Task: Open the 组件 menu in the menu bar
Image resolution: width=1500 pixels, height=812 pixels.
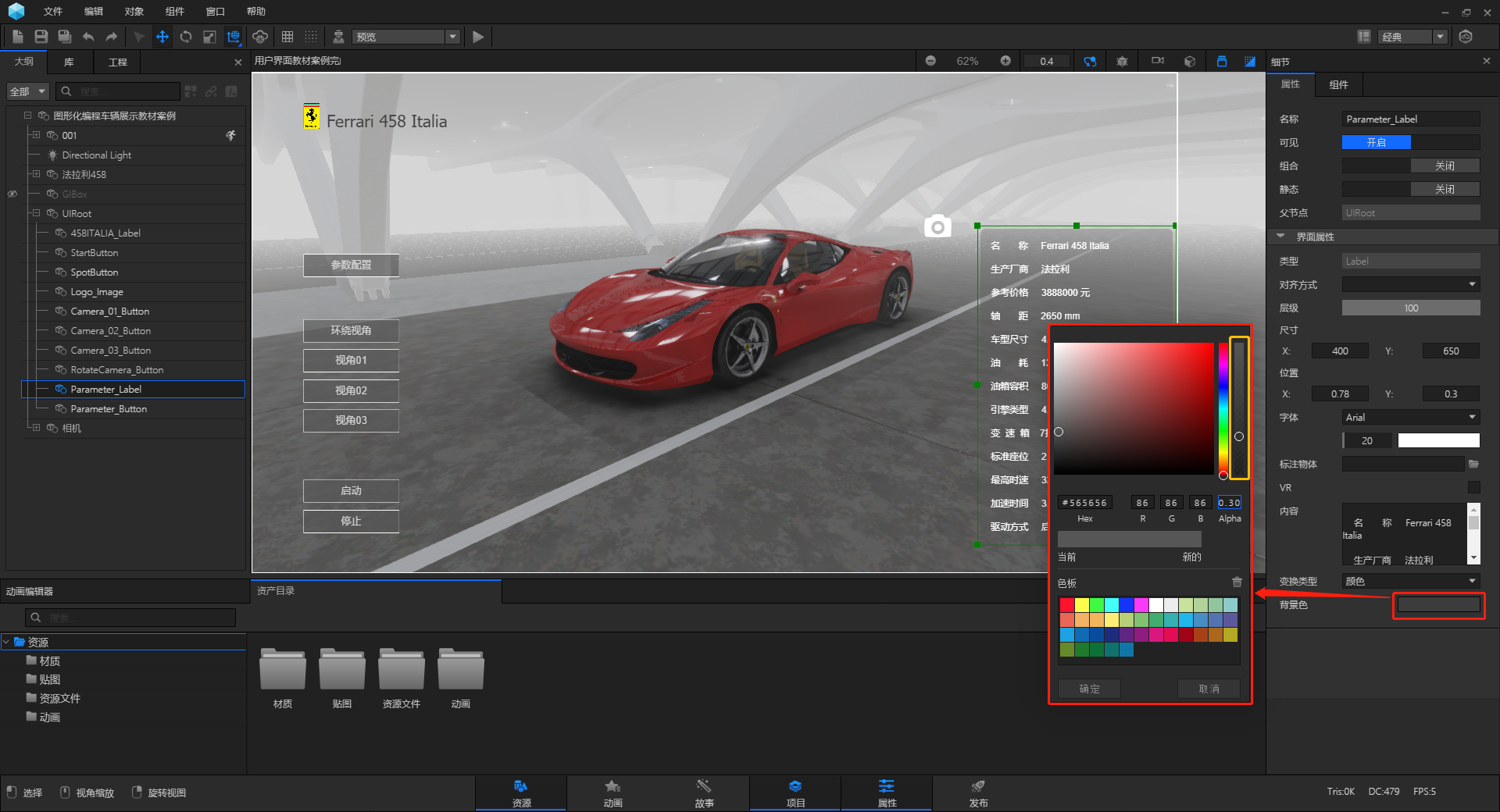Action: click(175, 11)
